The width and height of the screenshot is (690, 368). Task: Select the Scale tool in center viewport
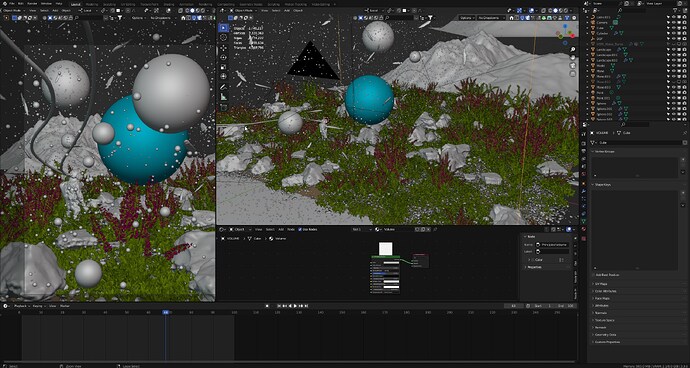[224, 67]
